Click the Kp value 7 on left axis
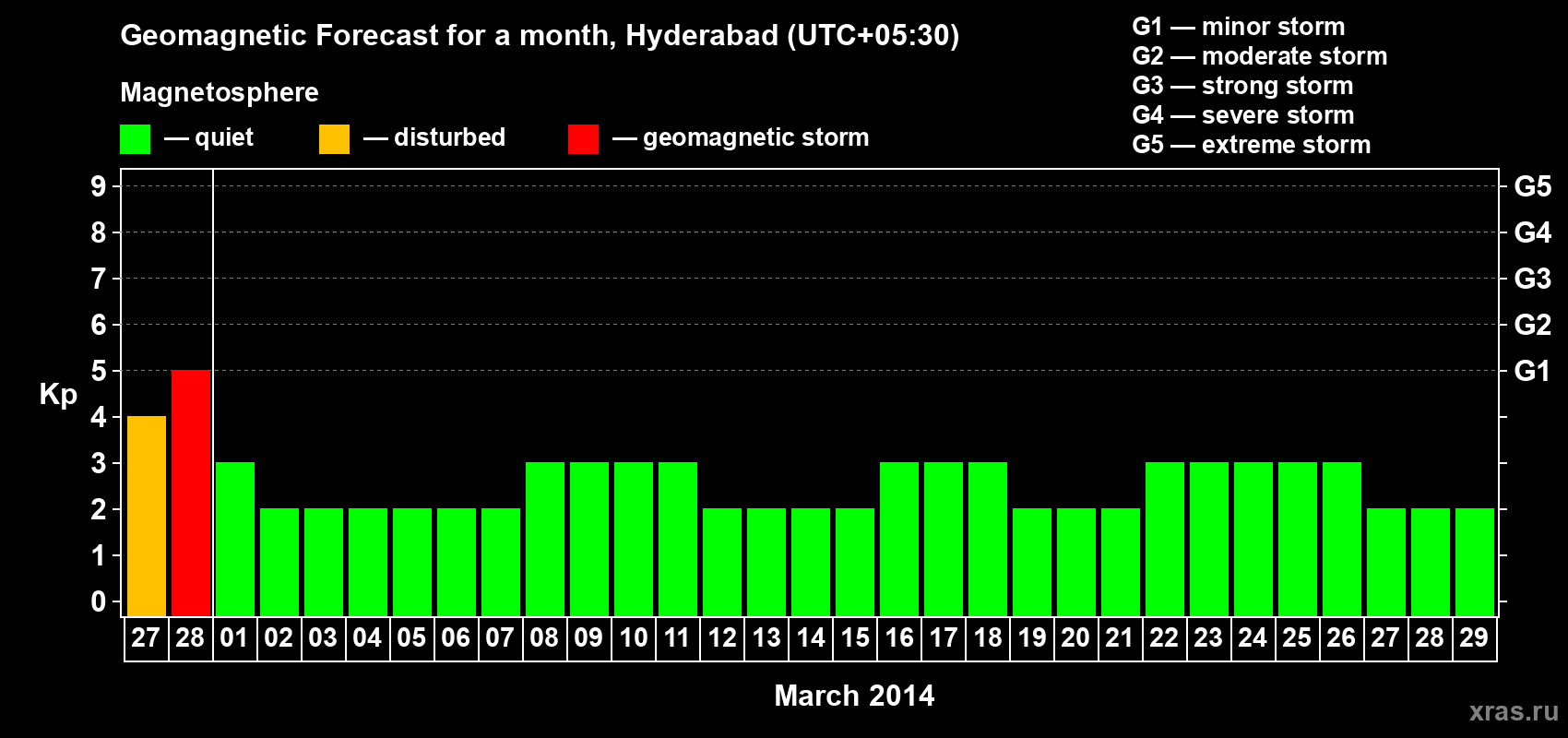This screenshot has width=1568, height=738. [x=99, y=279]
